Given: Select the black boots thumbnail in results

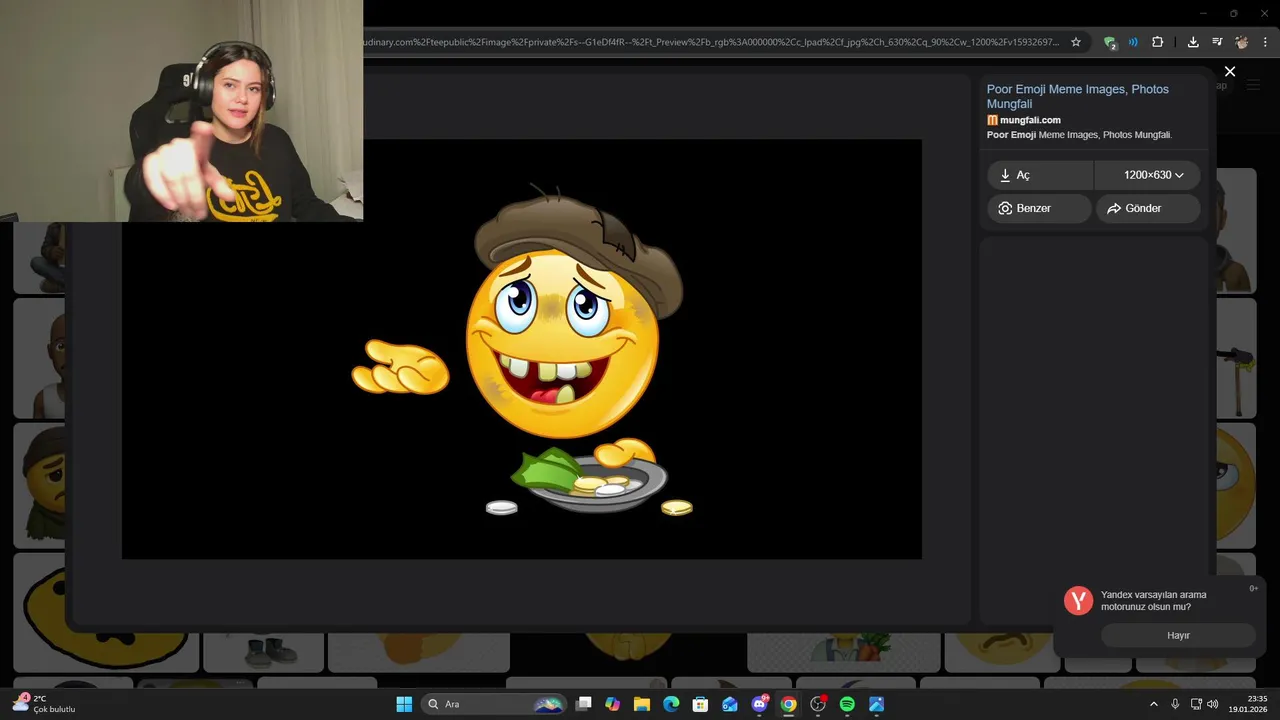Looking at the screenshot, I should 263,651.
